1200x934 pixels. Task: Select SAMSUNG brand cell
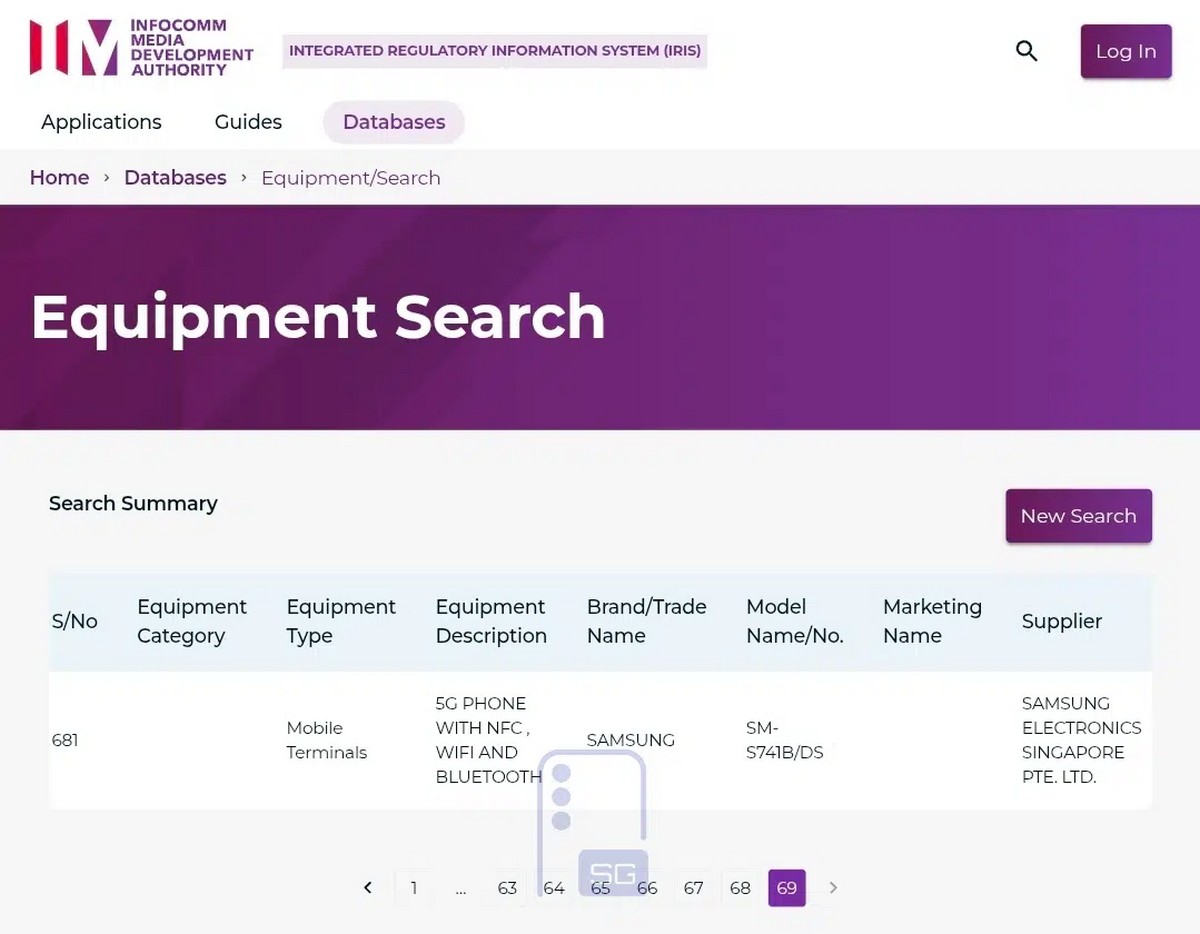[631, 740]
